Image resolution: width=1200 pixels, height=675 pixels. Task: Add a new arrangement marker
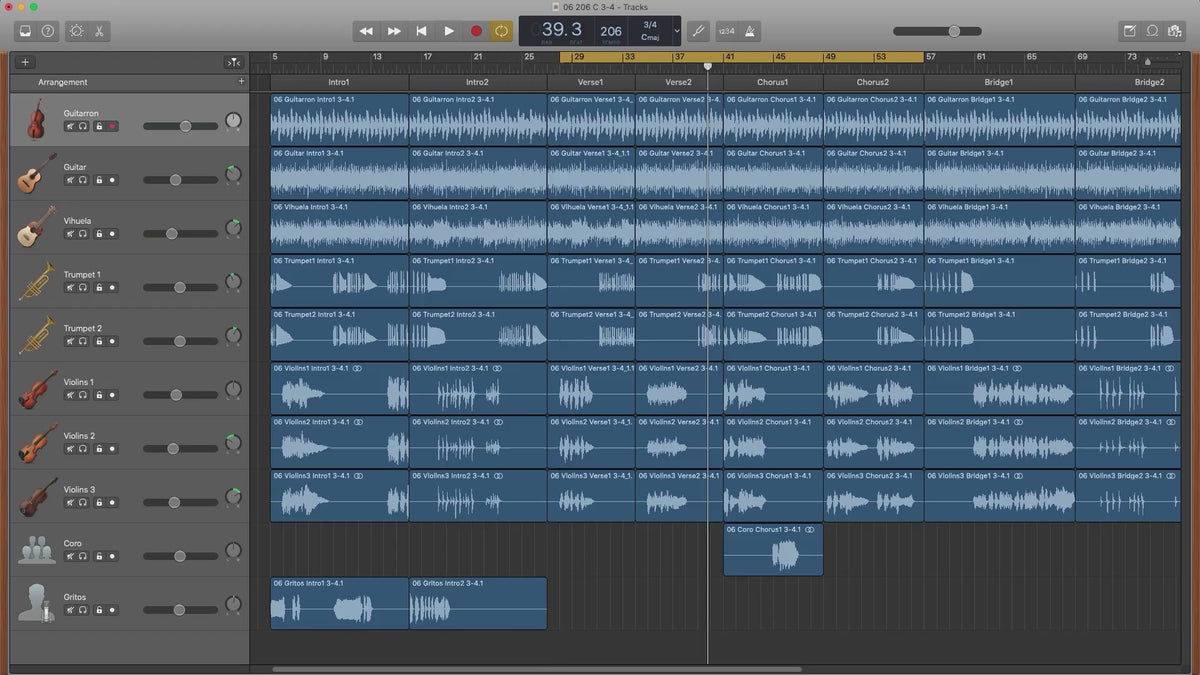(x=241, y=81)
